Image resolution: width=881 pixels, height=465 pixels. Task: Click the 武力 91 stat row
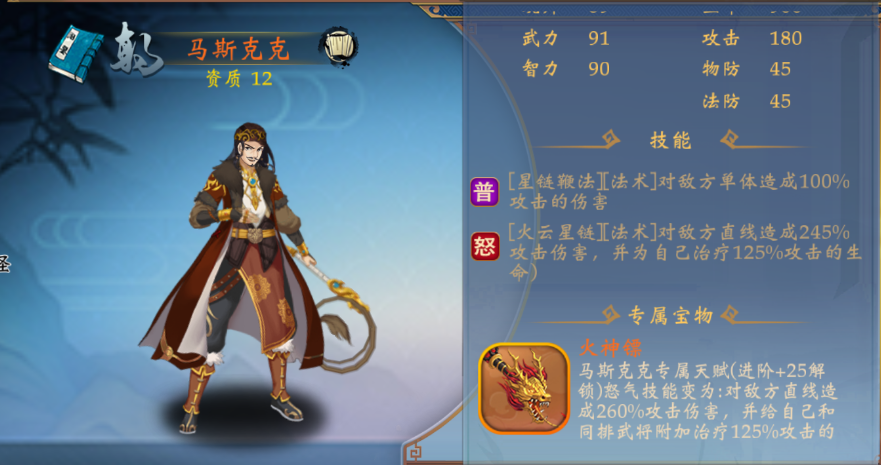click(566, 38)
